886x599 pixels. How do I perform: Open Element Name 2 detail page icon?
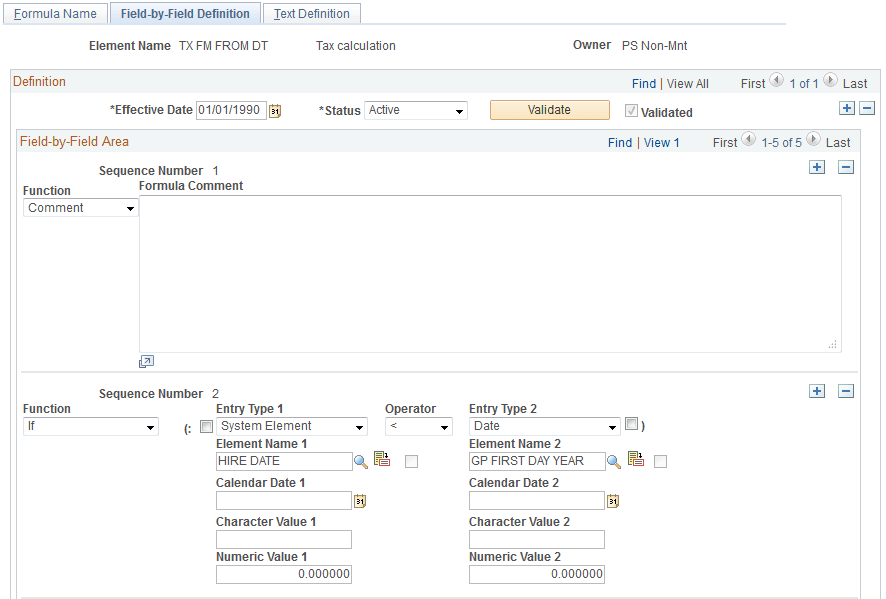tap(636, 458)
